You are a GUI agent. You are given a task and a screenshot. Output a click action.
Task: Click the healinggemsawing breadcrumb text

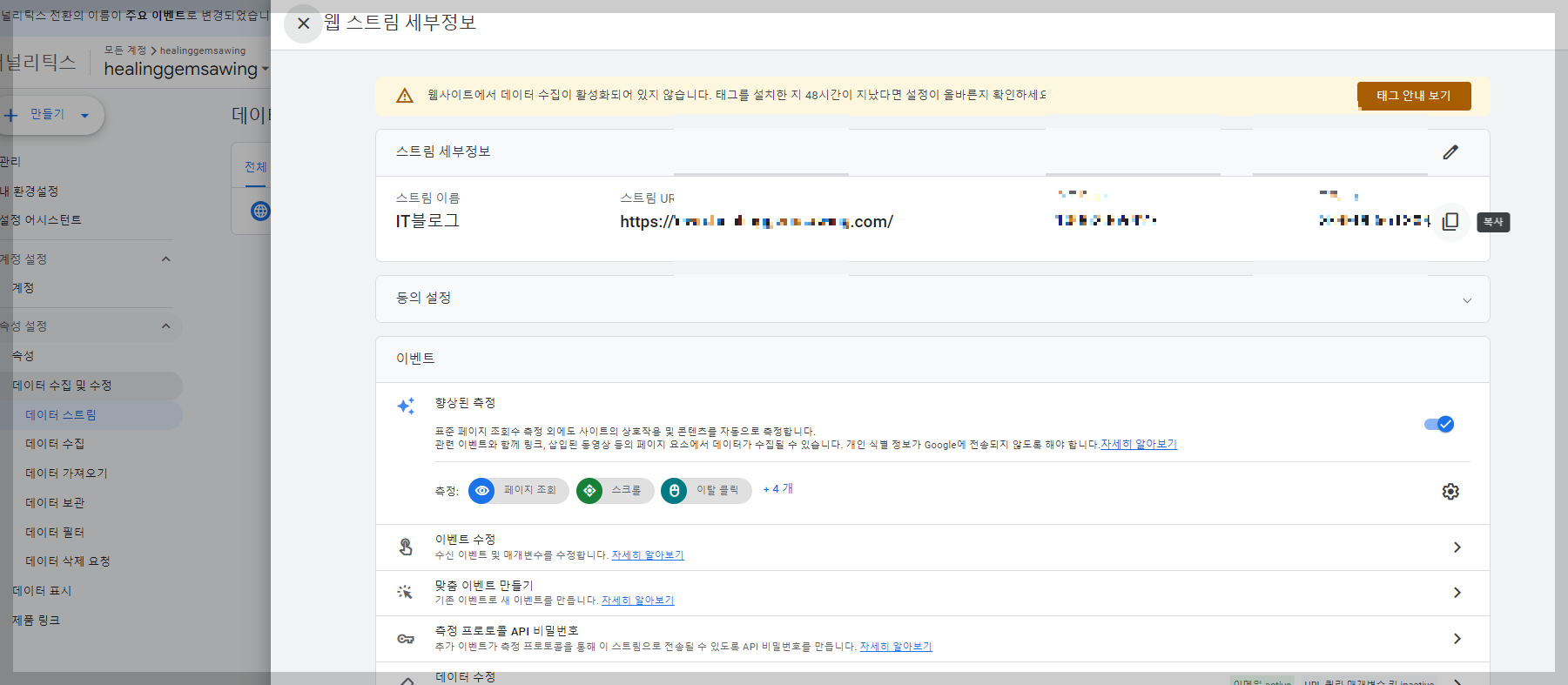(x=203, y=50)
